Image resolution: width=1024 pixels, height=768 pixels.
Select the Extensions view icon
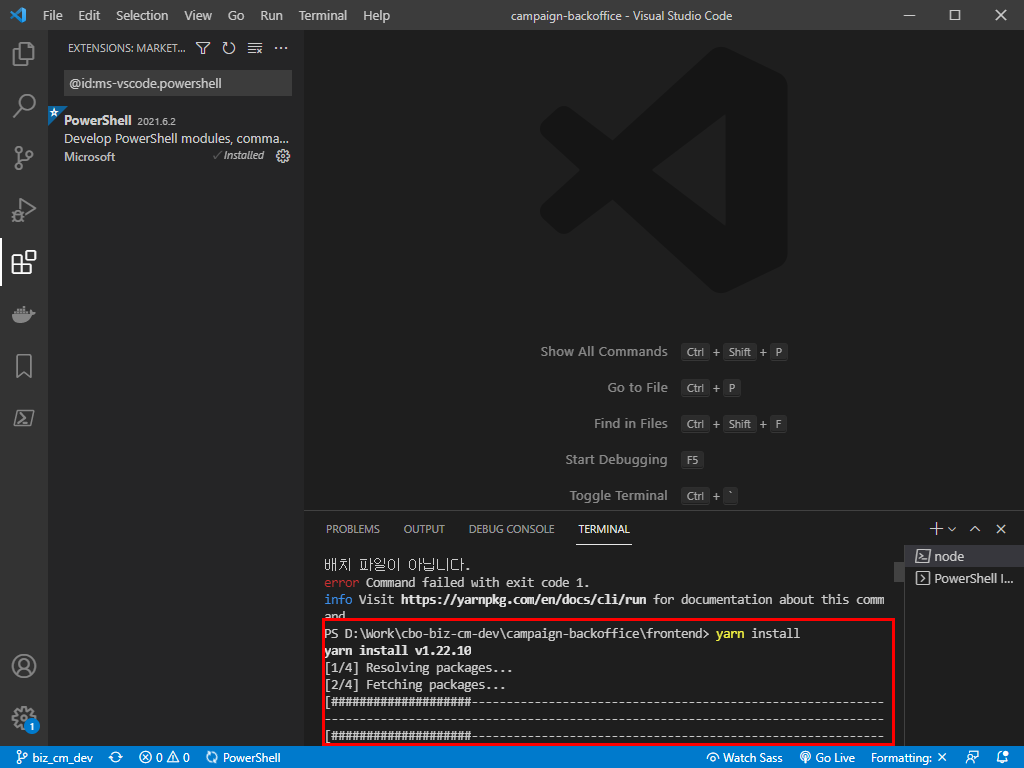point(24,262)
